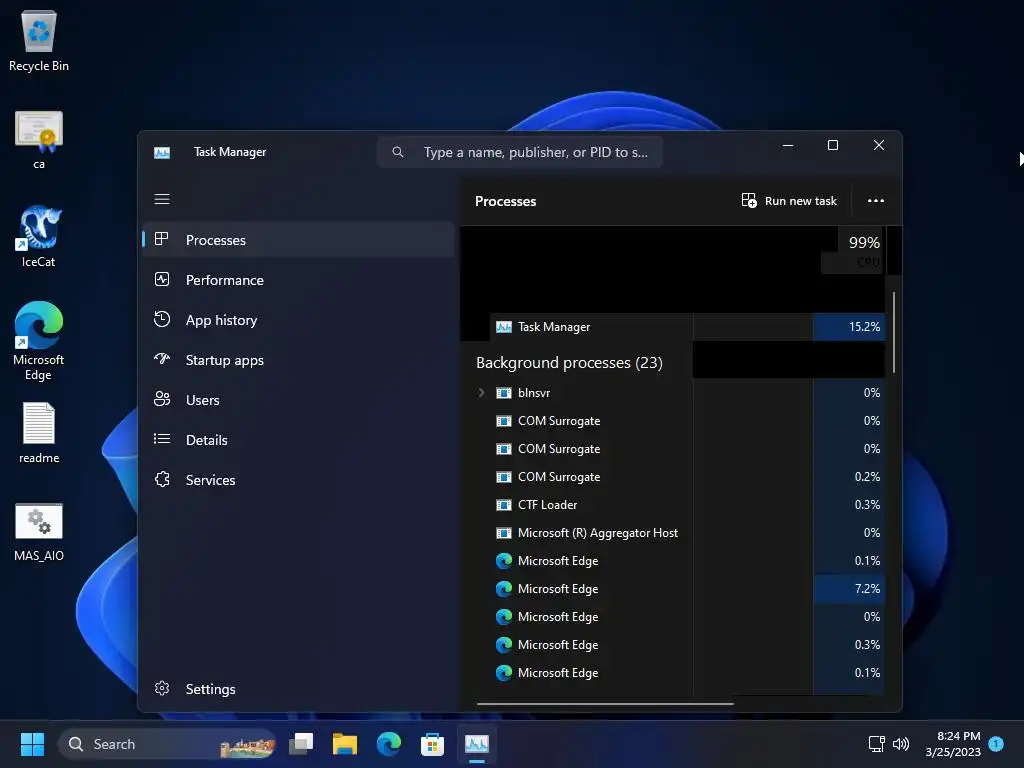Open Task Manager Settings

298,689
